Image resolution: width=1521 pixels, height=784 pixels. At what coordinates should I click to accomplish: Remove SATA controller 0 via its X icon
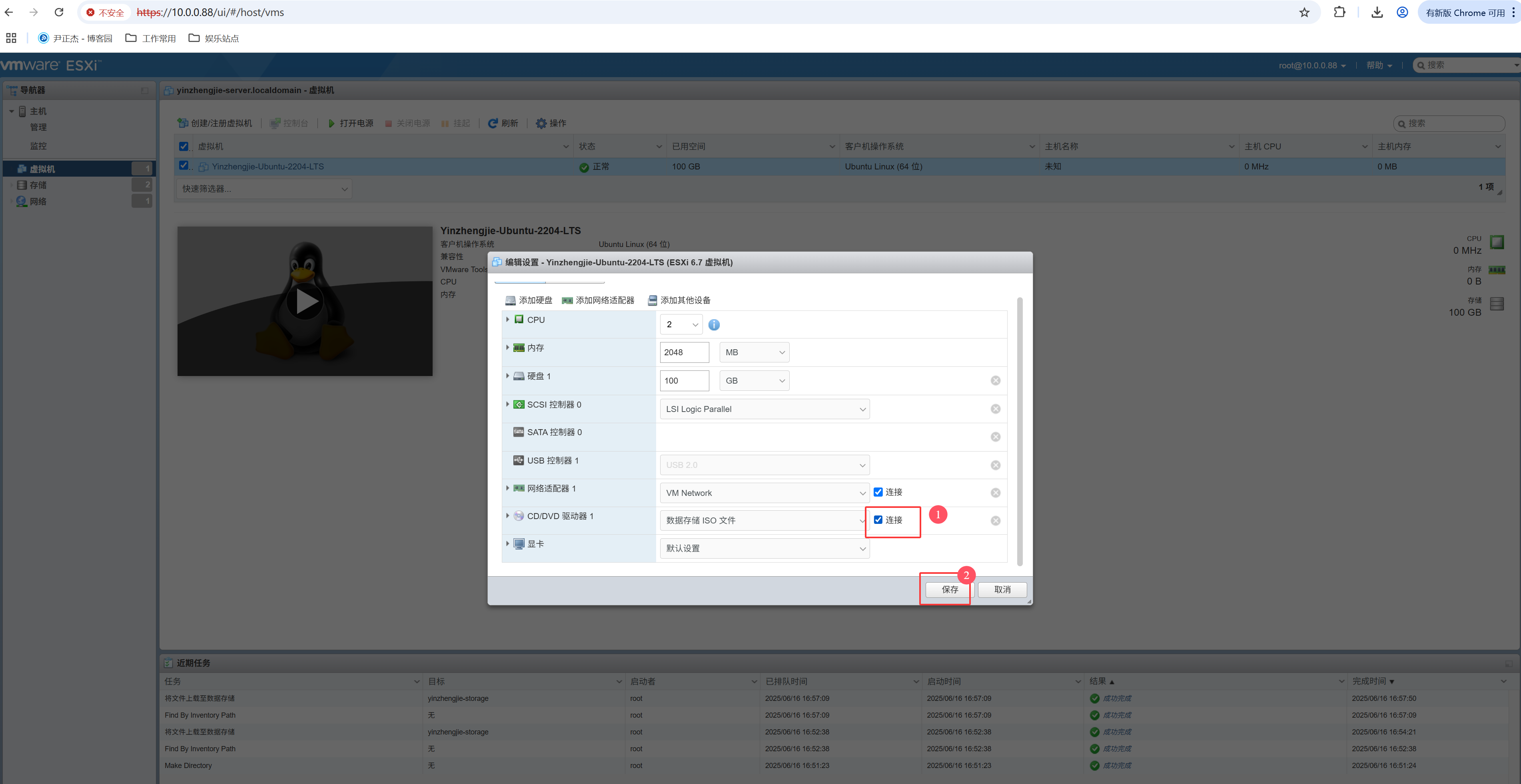pos(995,436)
